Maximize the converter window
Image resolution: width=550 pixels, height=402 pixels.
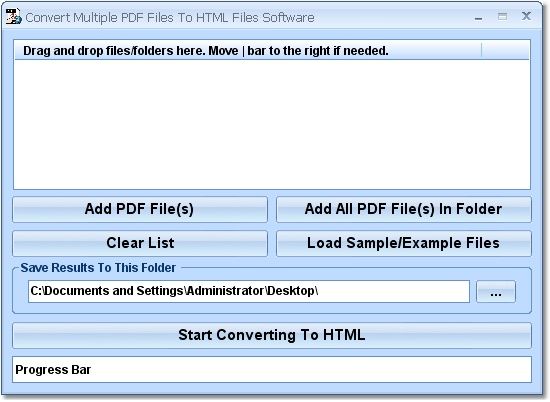coord(502,16)
